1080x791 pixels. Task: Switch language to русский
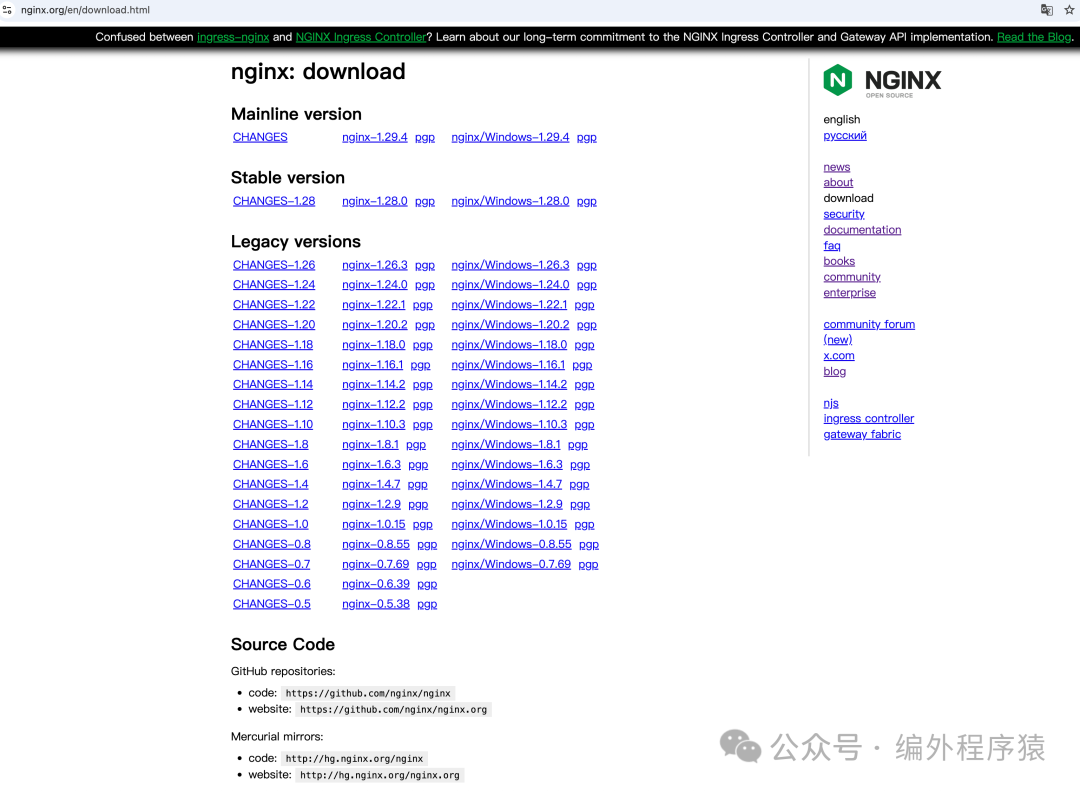coord(845,136)
